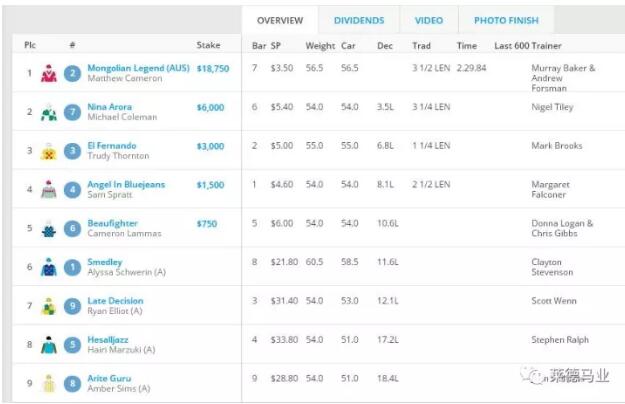This screenshot has height=404, width=625.
Task: Click number 9 badge for Late Decision
Action: [73, 307]
